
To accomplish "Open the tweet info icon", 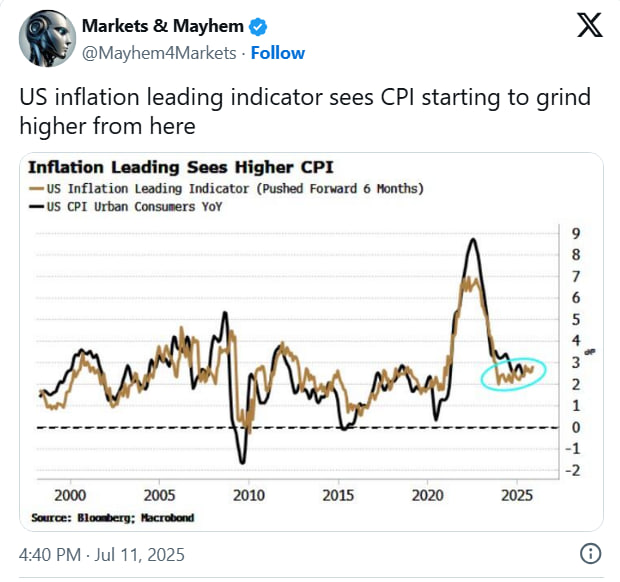I will point(591,553).
